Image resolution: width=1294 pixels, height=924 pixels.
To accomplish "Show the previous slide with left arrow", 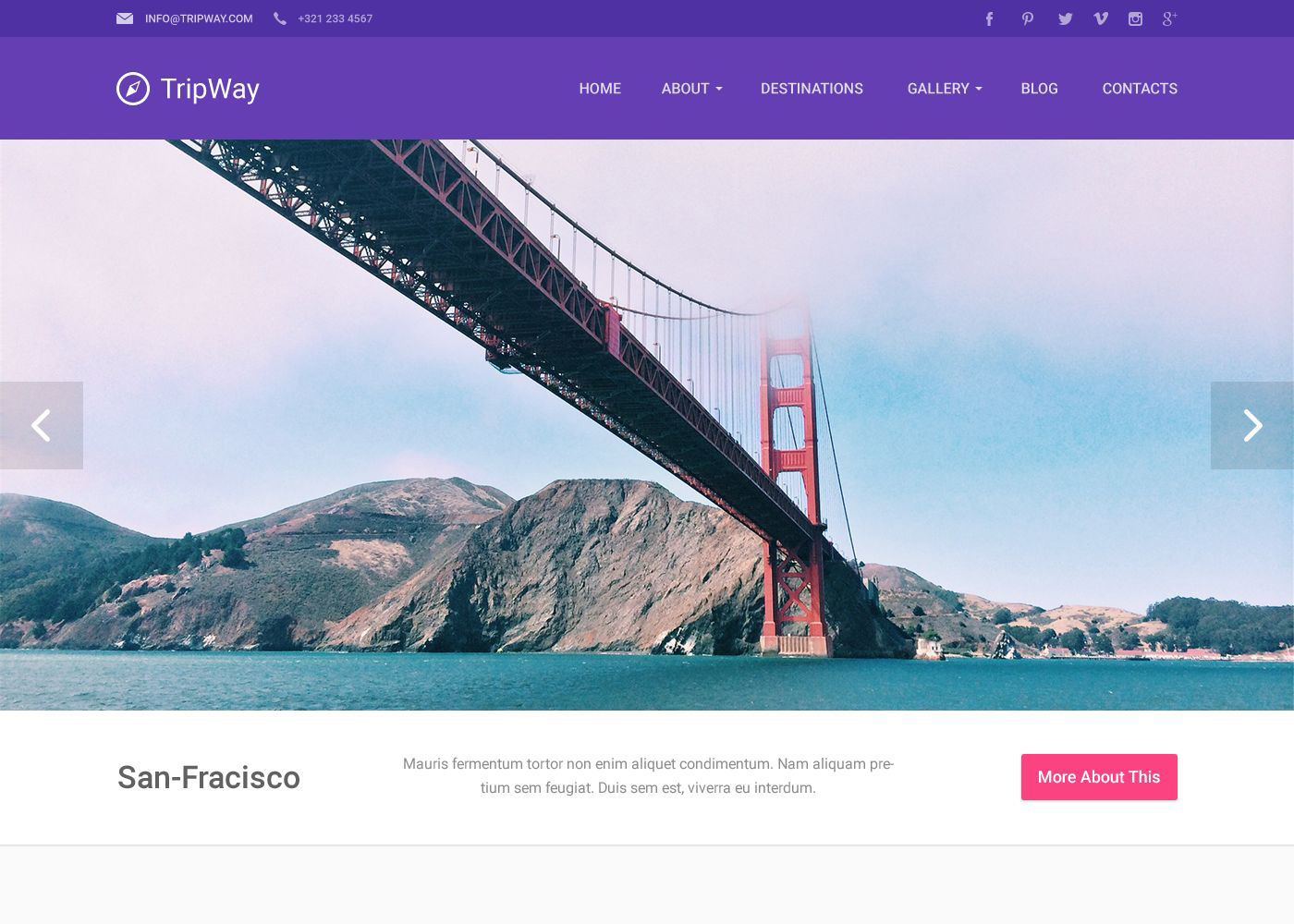I will [42, 425].
